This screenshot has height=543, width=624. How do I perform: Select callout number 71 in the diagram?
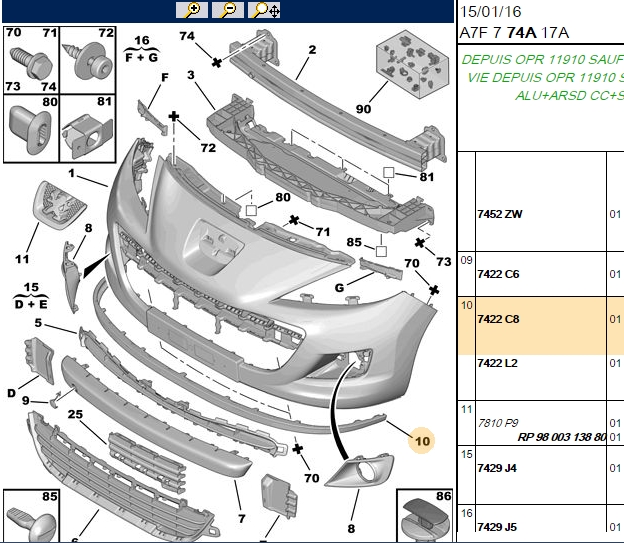point(323,232)
